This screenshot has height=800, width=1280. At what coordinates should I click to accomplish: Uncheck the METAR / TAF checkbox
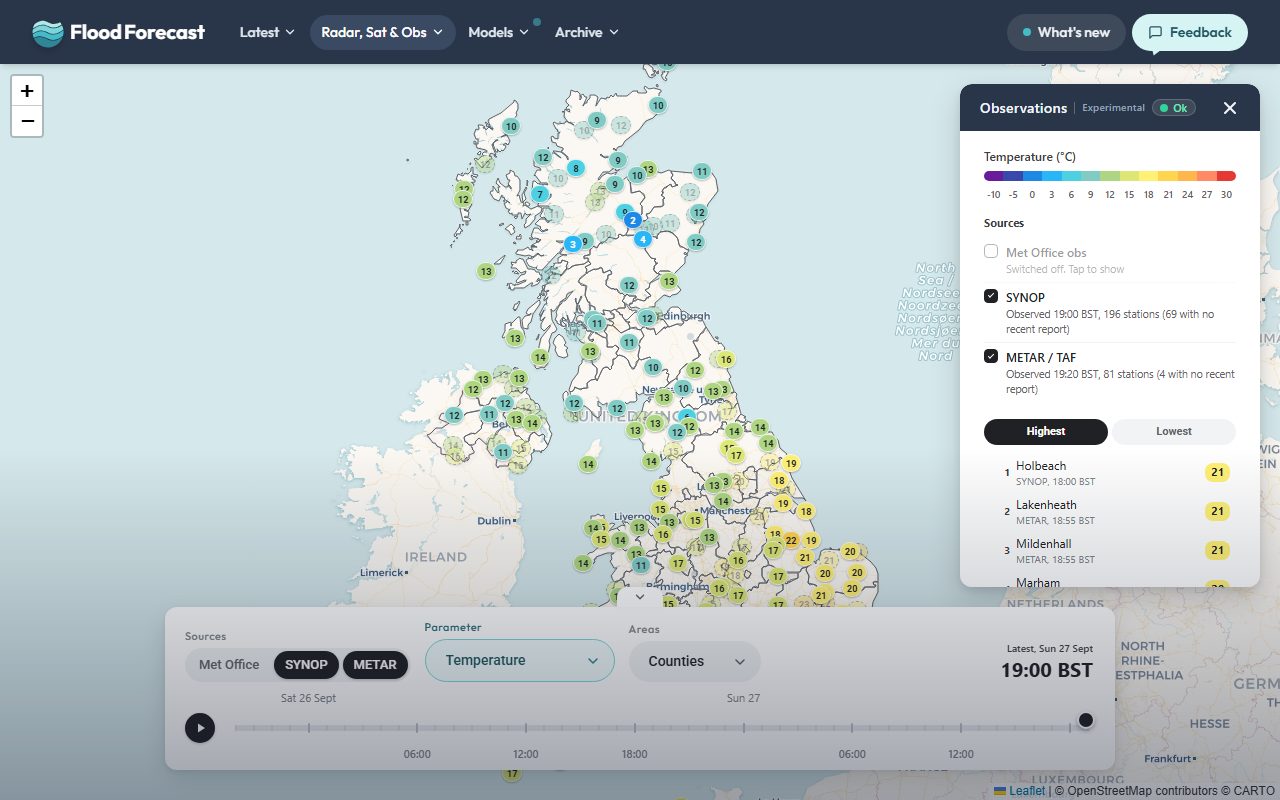coord(991,356)
